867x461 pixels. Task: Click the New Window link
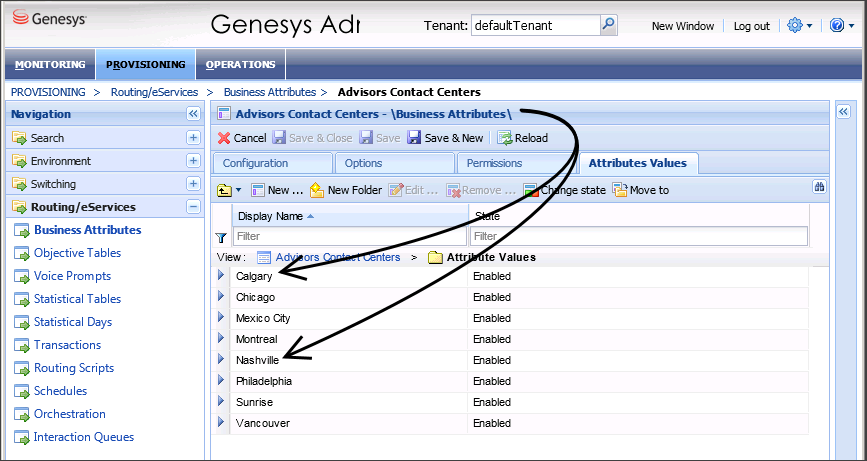coord(683,26)
